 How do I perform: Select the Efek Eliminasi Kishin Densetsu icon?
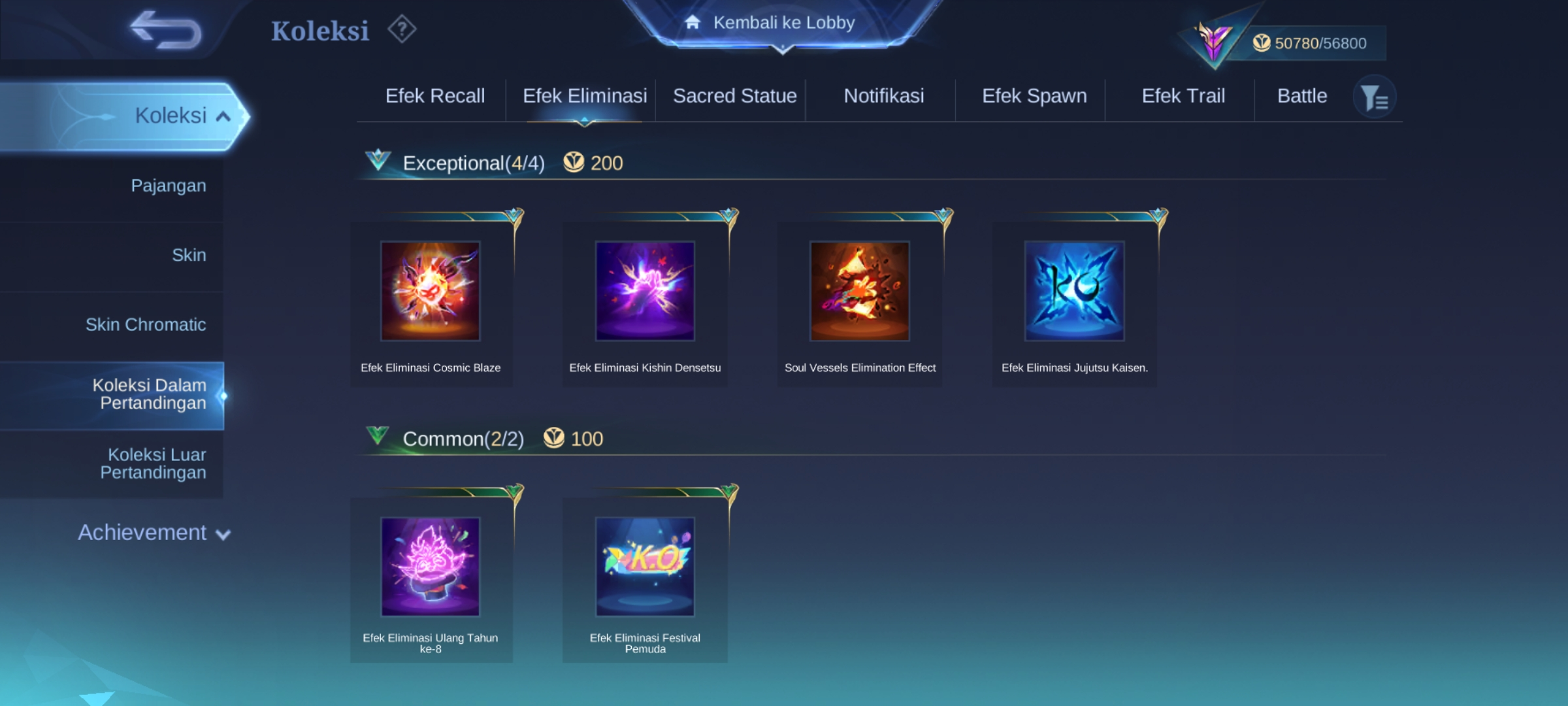click(x=645, y=291)
